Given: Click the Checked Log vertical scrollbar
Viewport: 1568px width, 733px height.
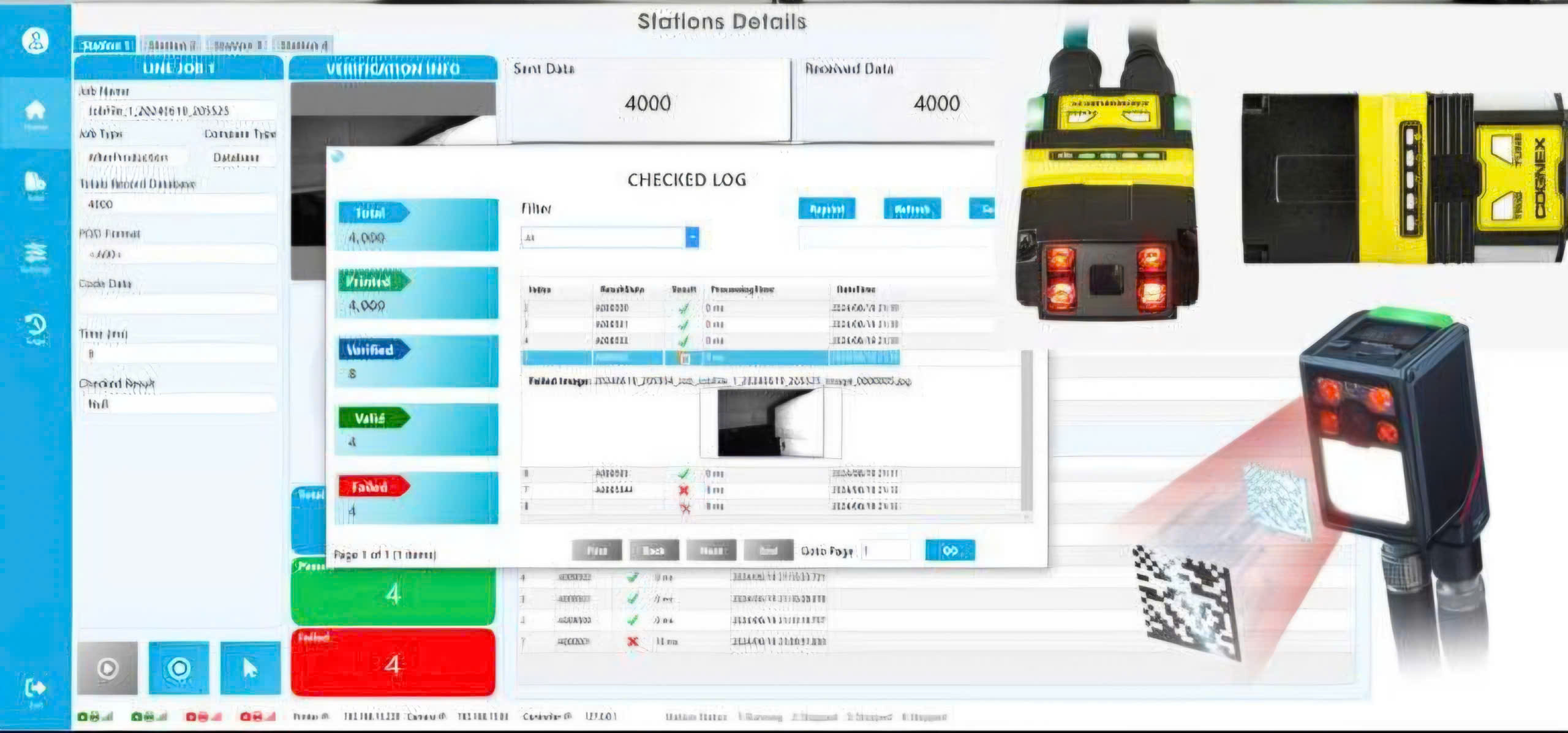Looking at the screenshot, I should tap(1027, 431).
